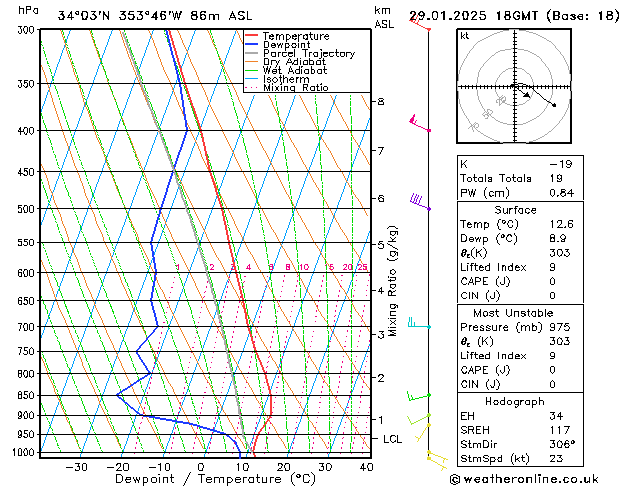
Task: Click the Most Unstable Pressure value 975
Action: click(x=560, y=327)
